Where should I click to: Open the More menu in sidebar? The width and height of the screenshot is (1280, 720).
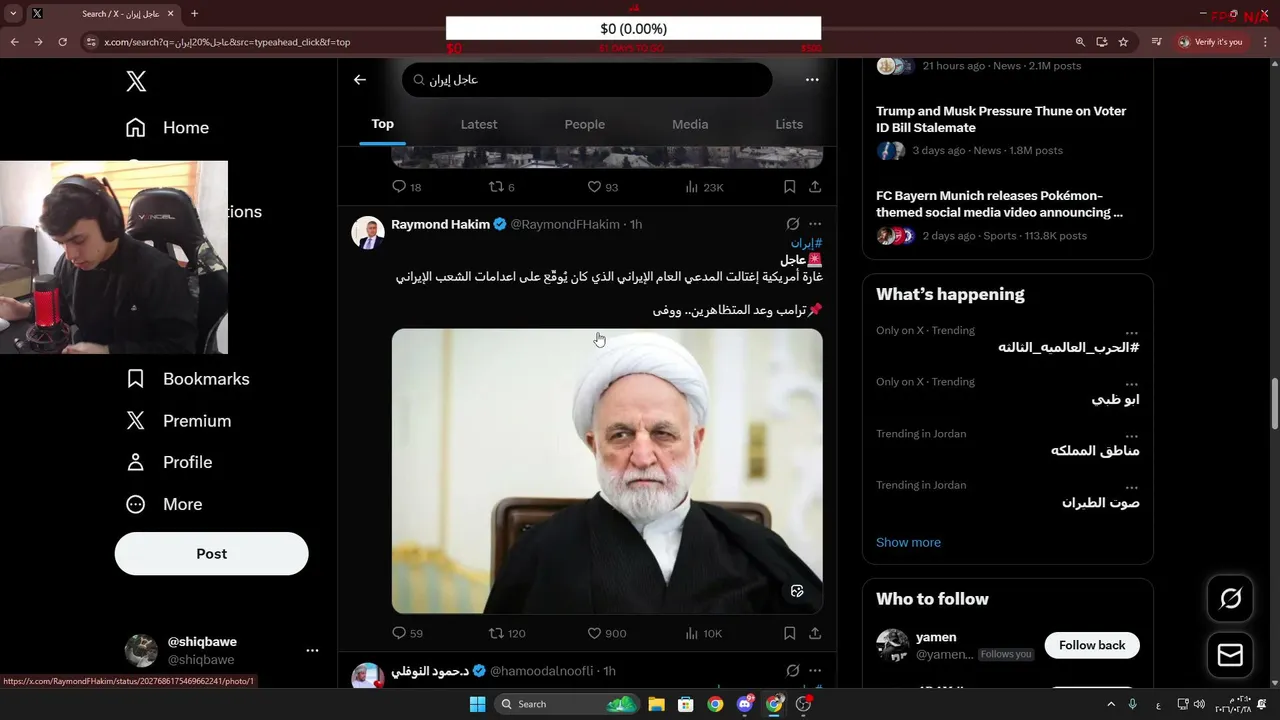pos(163,504)
